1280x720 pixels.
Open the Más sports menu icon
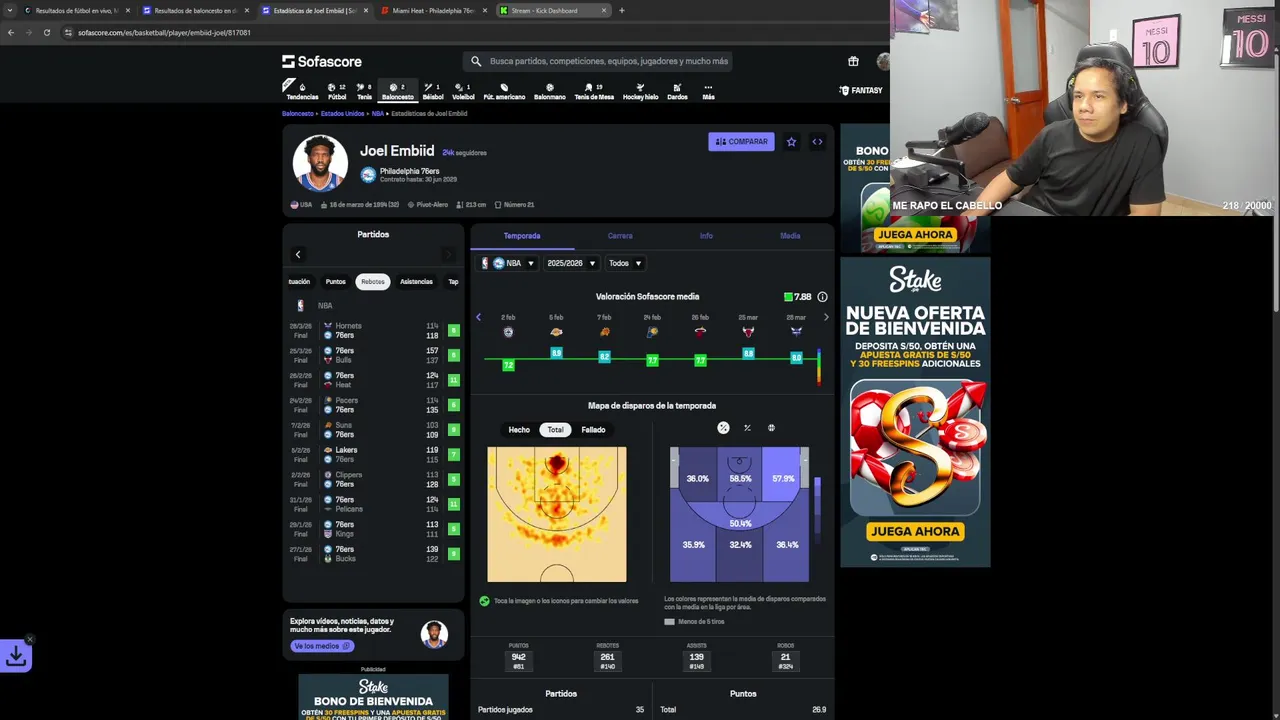pyautogui.click(x=708, y=90)
